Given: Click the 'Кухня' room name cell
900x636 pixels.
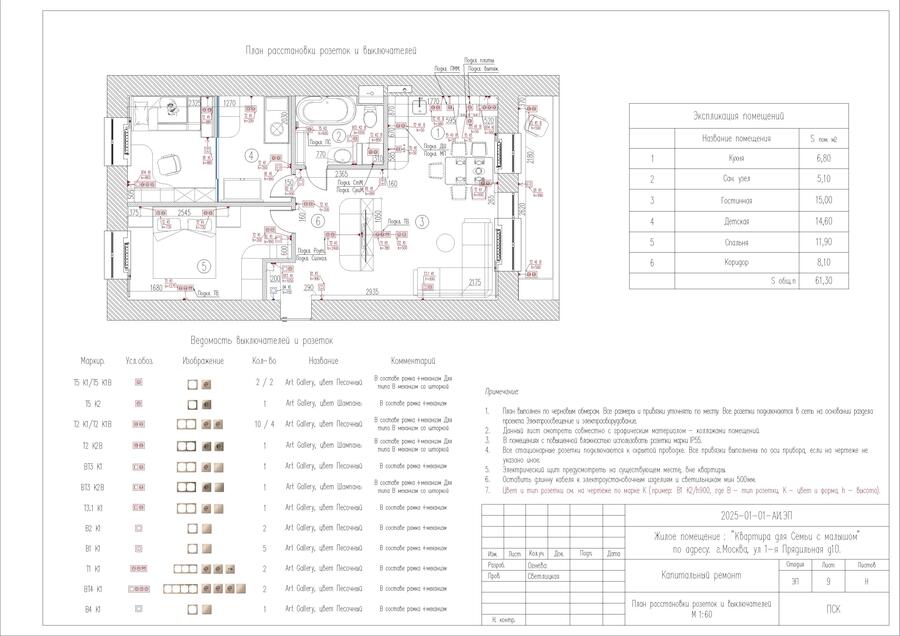Looking at the screenshot, I should click(736, 158).
